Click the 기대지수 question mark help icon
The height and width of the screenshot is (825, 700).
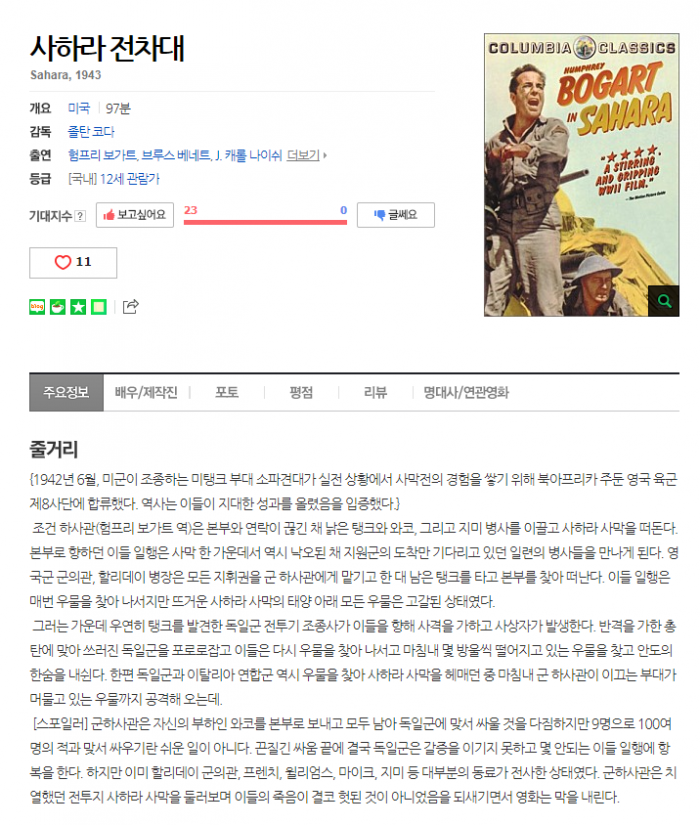click(80, 216)
